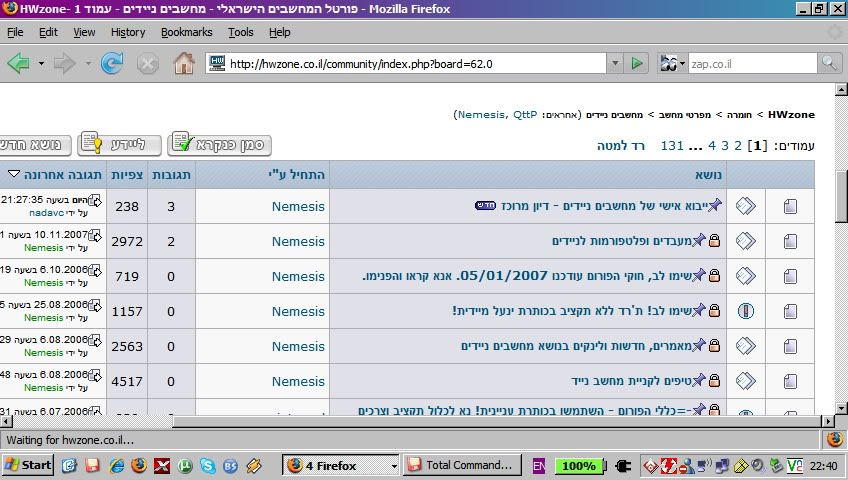The image size is (848, 480).
Task: Click the green Go arrow beside address bar
Action: [637, 64]
